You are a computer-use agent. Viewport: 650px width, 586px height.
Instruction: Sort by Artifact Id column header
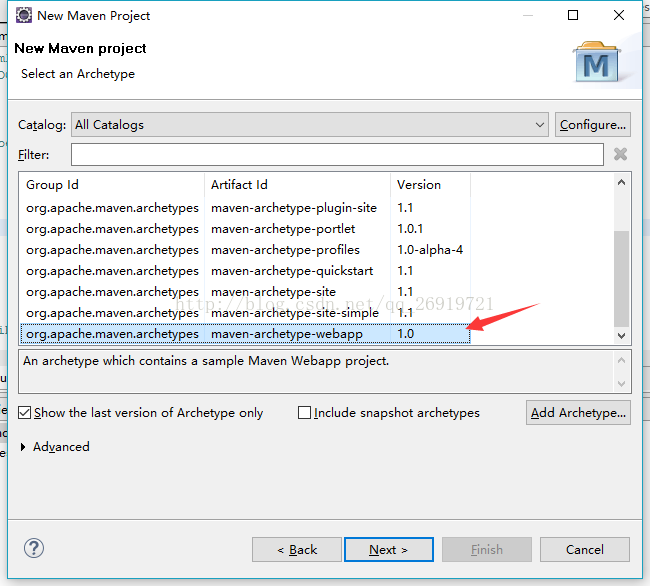pyautogui.click(x=297, y=184)
